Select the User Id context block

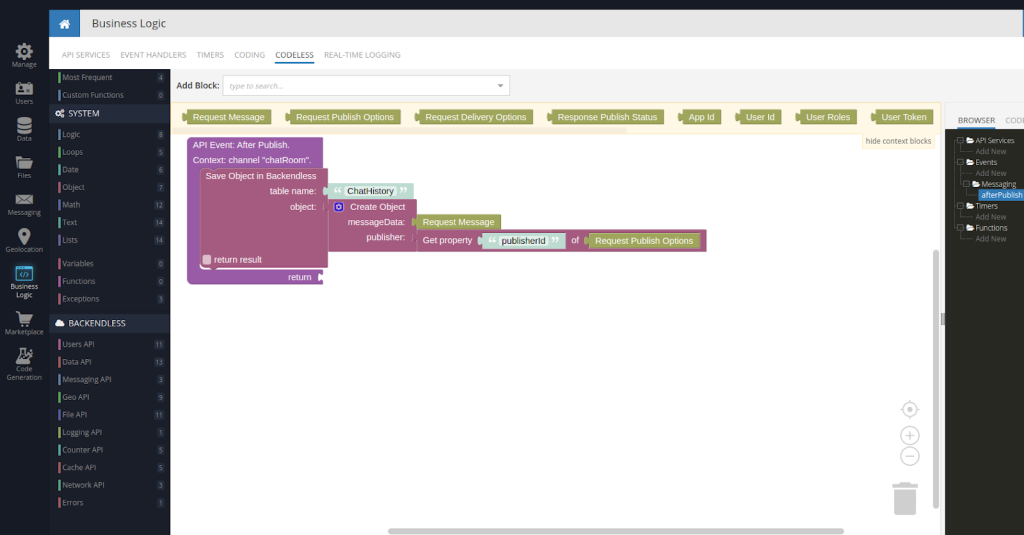[758, 117]
